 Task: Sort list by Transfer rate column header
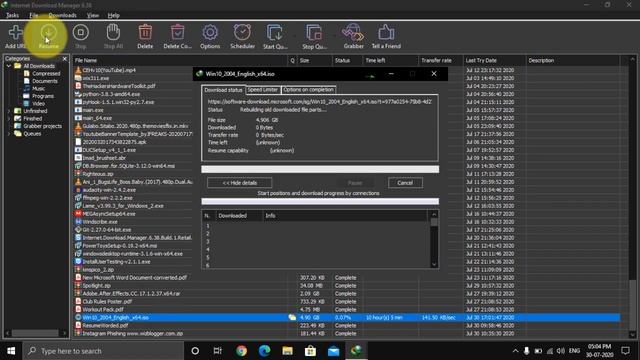441,60
